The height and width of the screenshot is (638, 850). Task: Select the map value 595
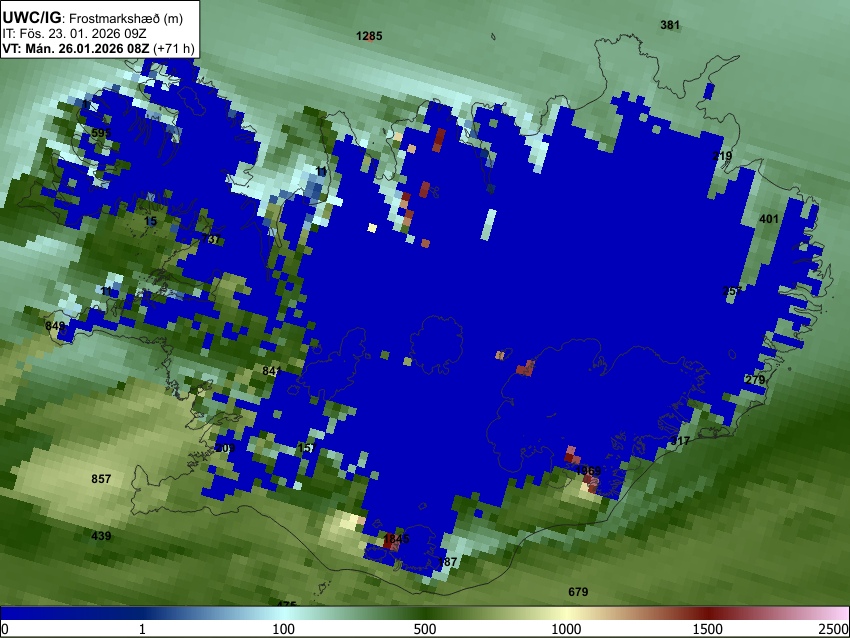[x=101, y=133]
